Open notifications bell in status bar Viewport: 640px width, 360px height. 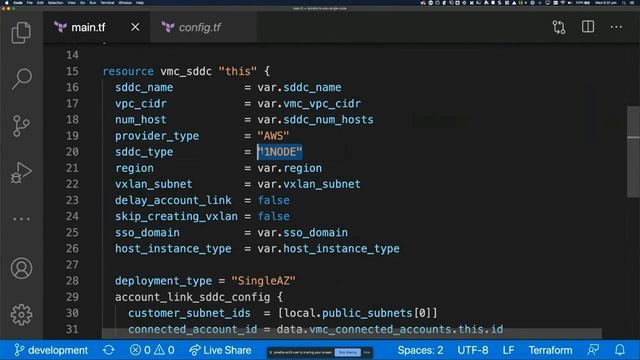coord(620,350)
